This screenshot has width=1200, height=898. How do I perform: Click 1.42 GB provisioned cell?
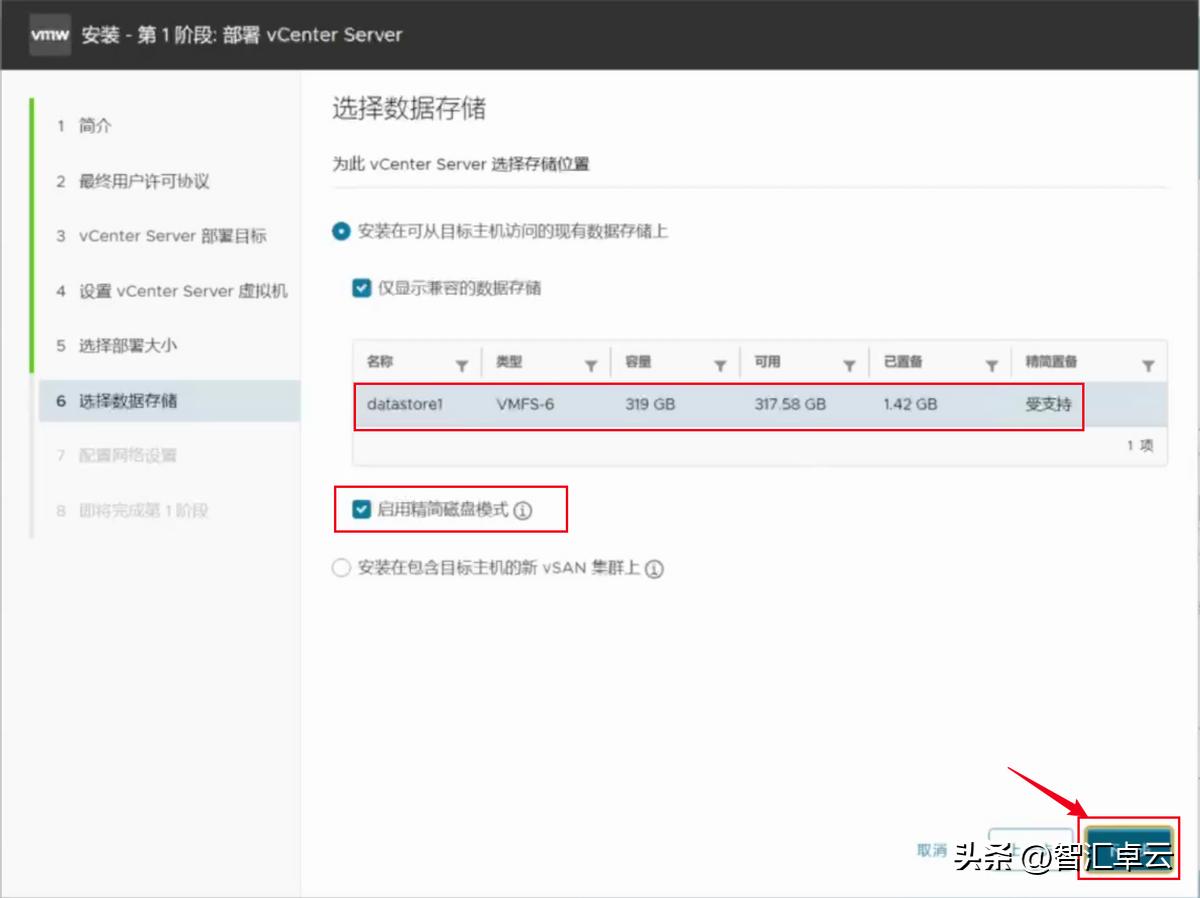point(910,405)
